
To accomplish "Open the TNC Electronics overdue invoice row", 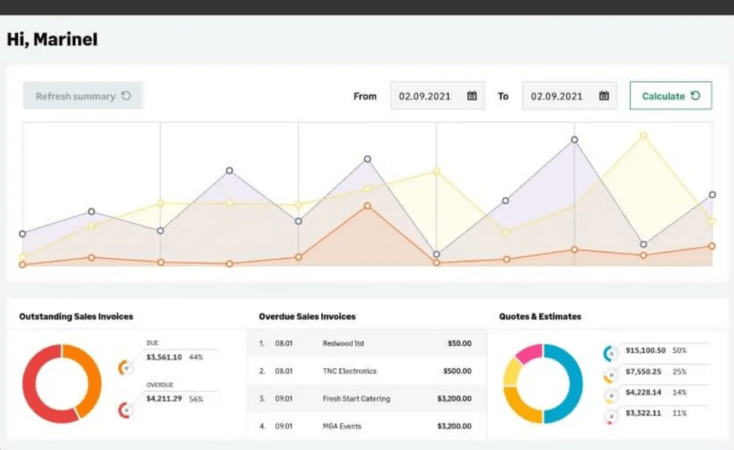I will coord(366,371).
